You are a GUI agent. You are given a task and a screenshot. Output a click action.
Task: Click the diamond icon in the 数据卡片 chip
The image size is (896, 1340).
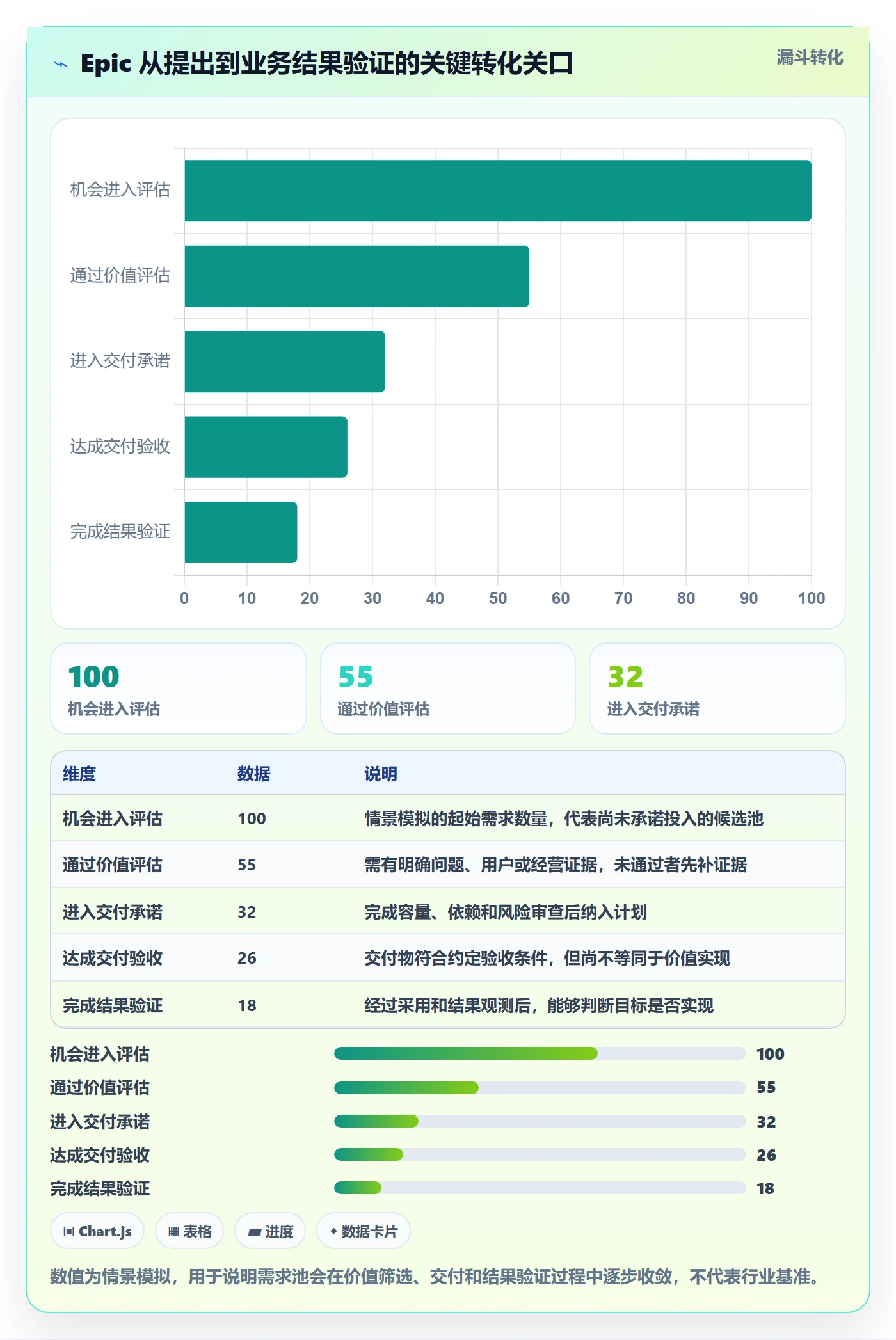click(x=333, y=1232)
